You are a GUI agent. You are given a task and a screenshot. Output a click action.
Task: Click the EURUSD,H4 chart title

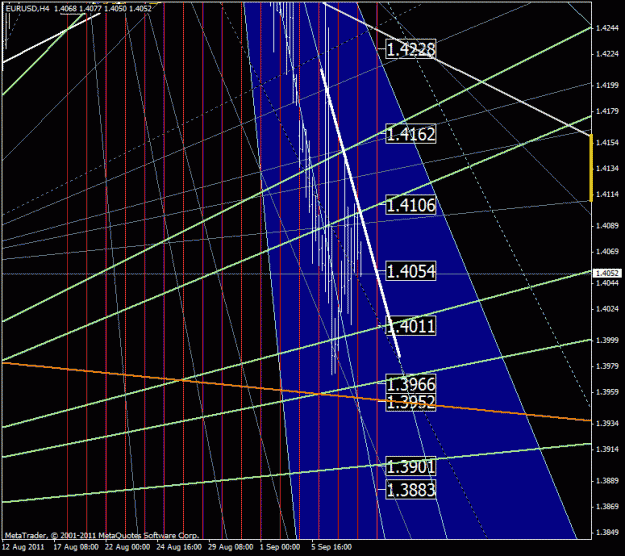(x=28, y=8)
